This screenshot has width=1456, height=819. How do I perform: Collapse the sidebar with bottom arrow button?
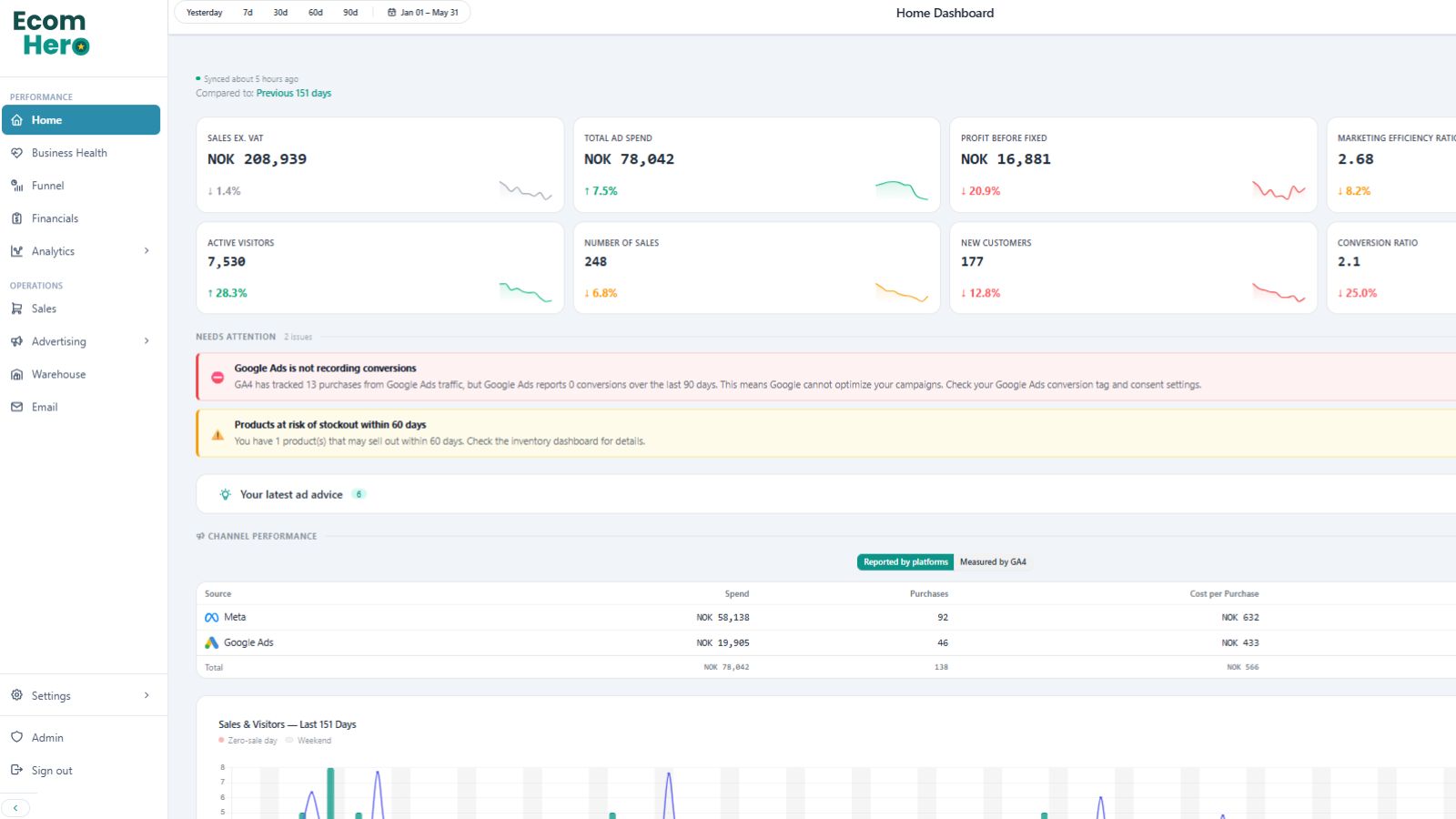coord(15,808)
